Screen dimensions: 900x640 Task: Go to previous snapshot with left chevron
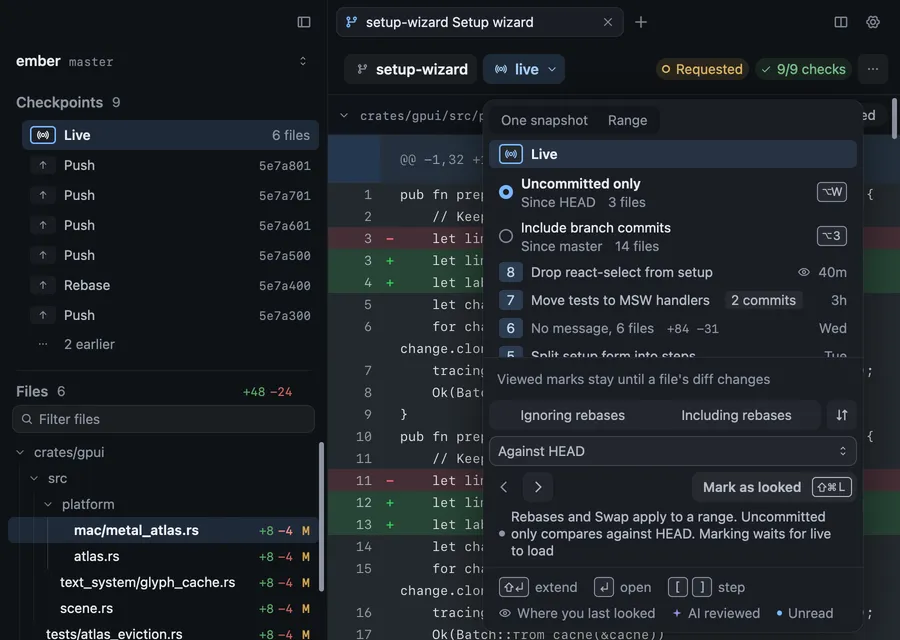tap(504, 487)
